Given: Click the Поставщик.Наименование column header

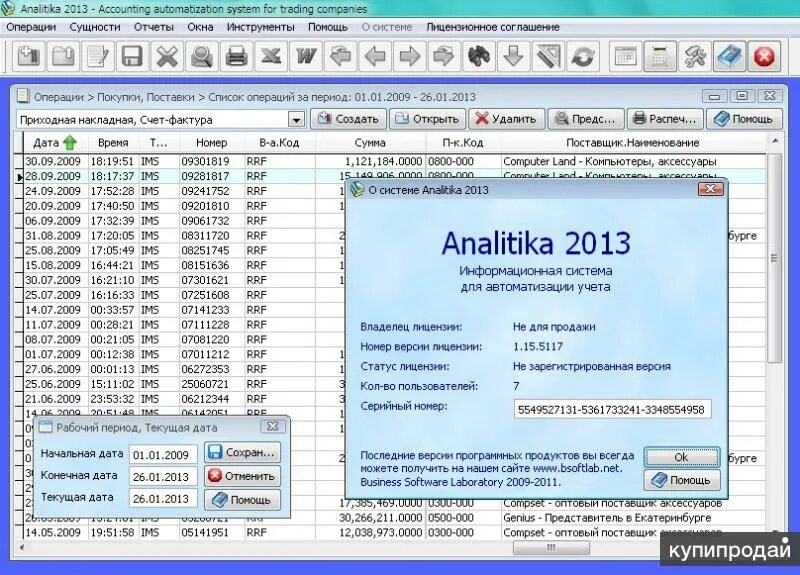Looking at the screenshot, I should [633, 143].
